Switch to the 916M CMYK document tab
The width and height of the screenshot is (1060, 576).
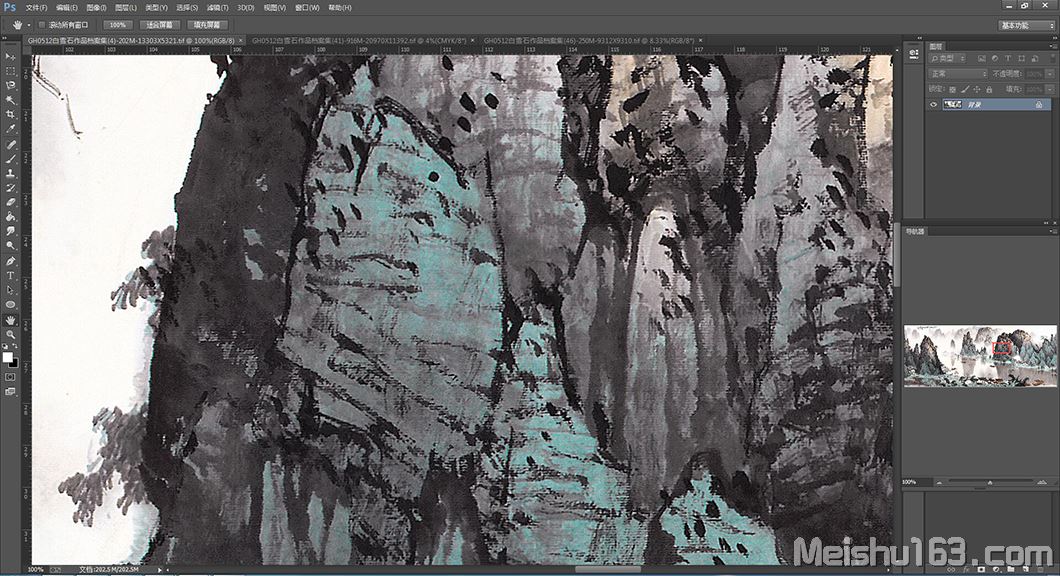pyautogui.click(x=358, y=41)
